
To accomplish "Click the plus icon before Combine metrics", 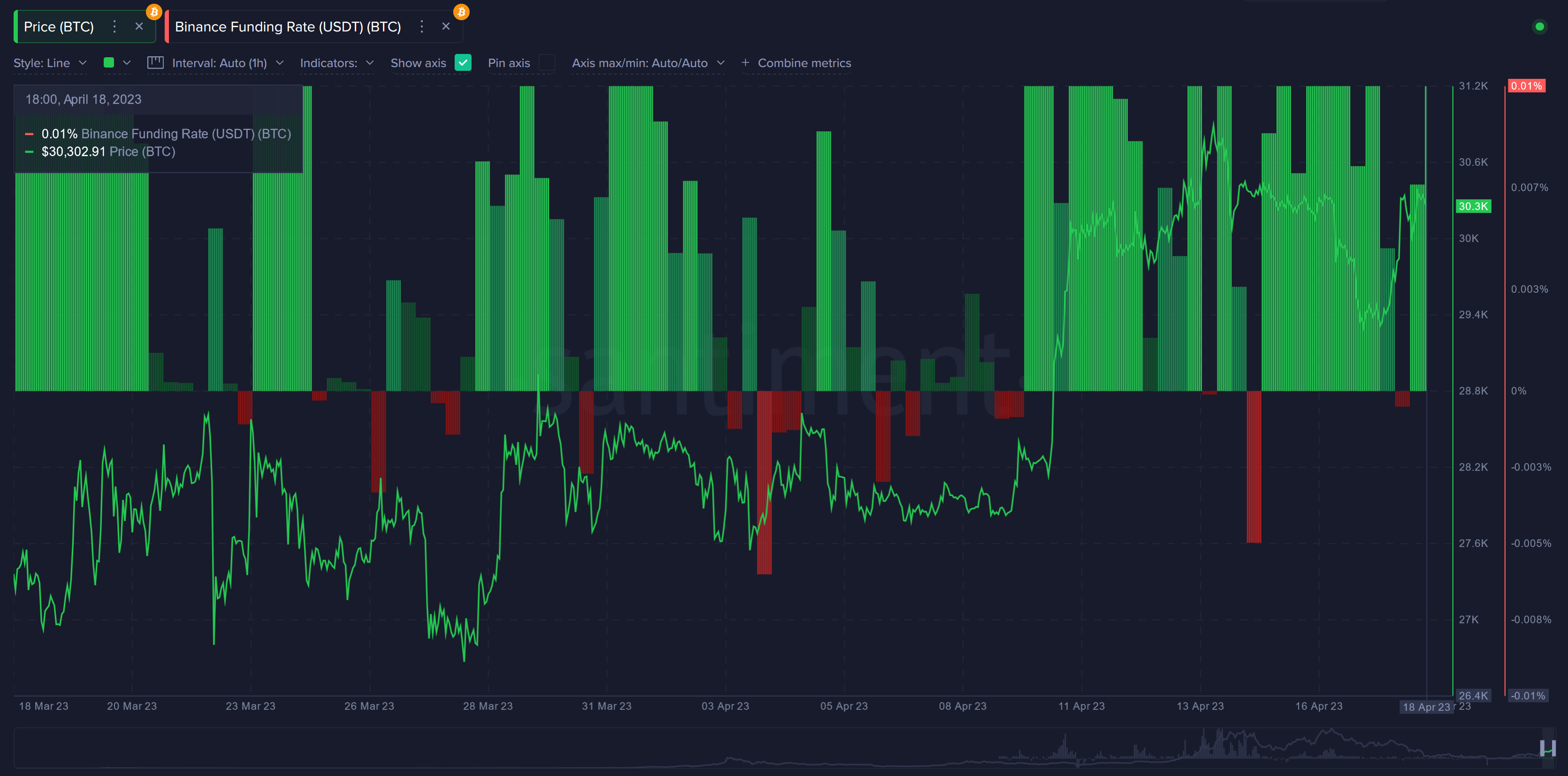I will [x=746, y=63].
